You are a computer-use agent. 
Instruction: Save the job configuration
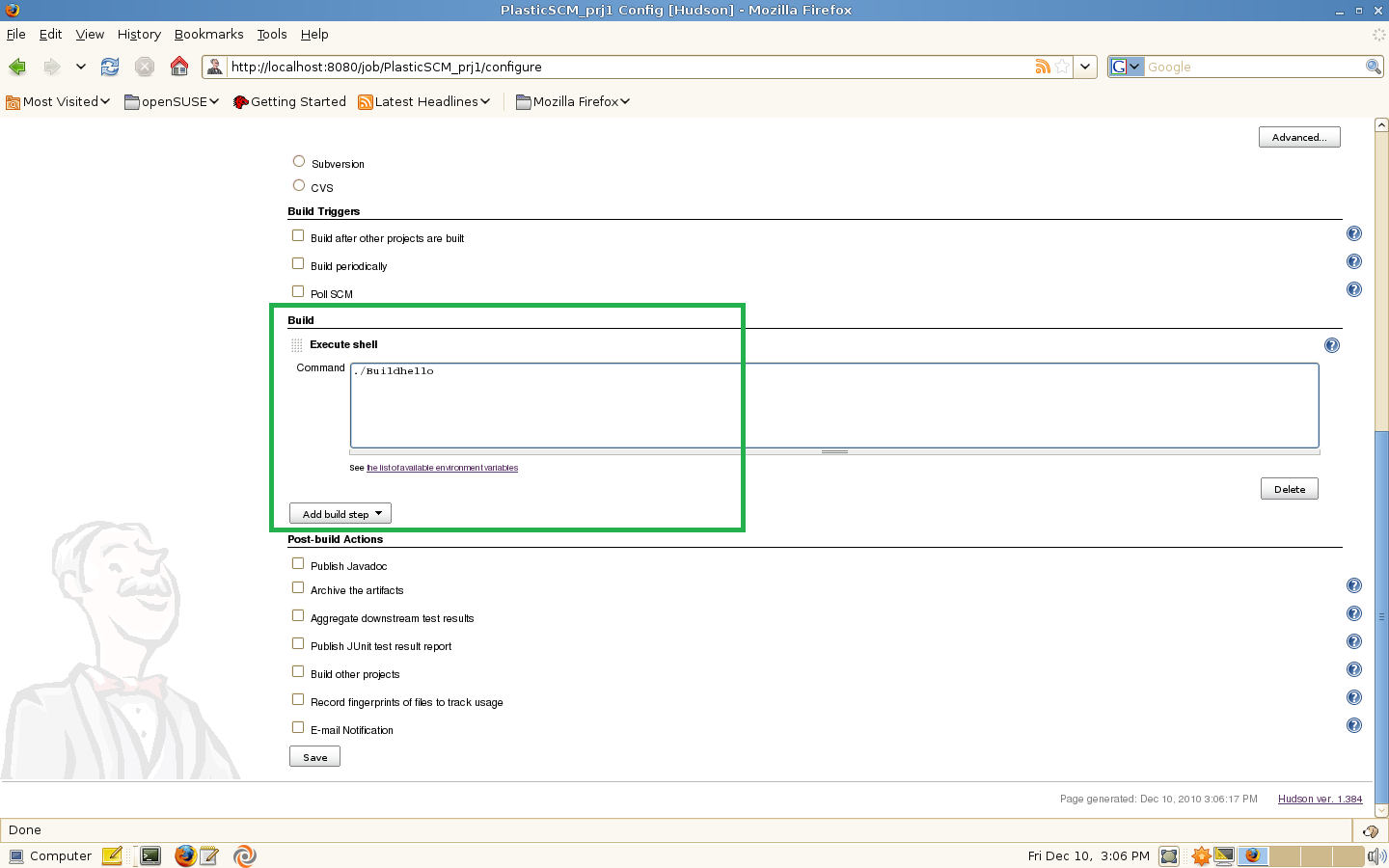pyautogui.click(x=314, y=757)
